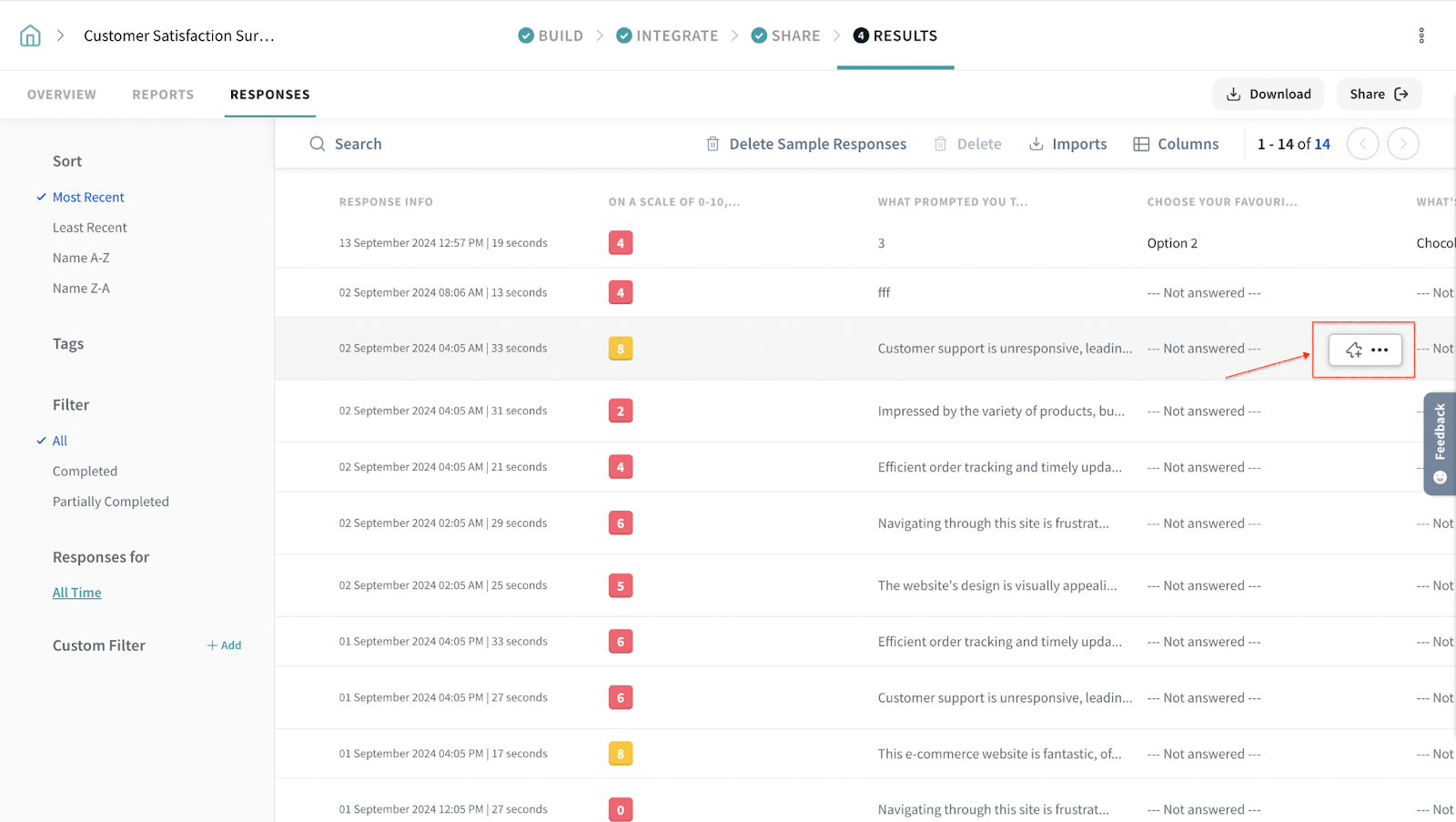The image size is (1456, 822).
Task: Open the three-dot menu at top right
Action: click(1421, 36)
